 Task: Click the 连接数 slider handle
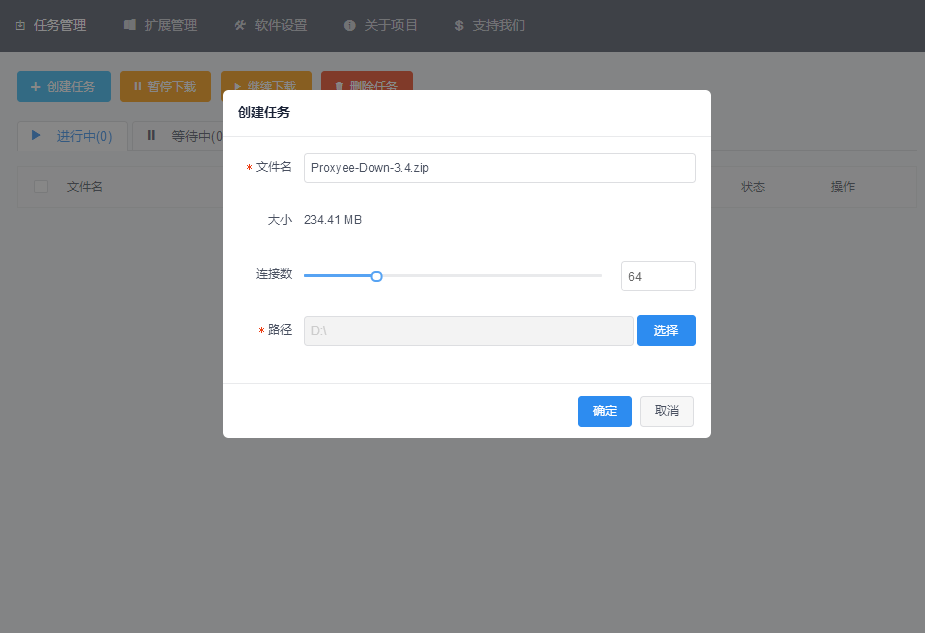376,276
